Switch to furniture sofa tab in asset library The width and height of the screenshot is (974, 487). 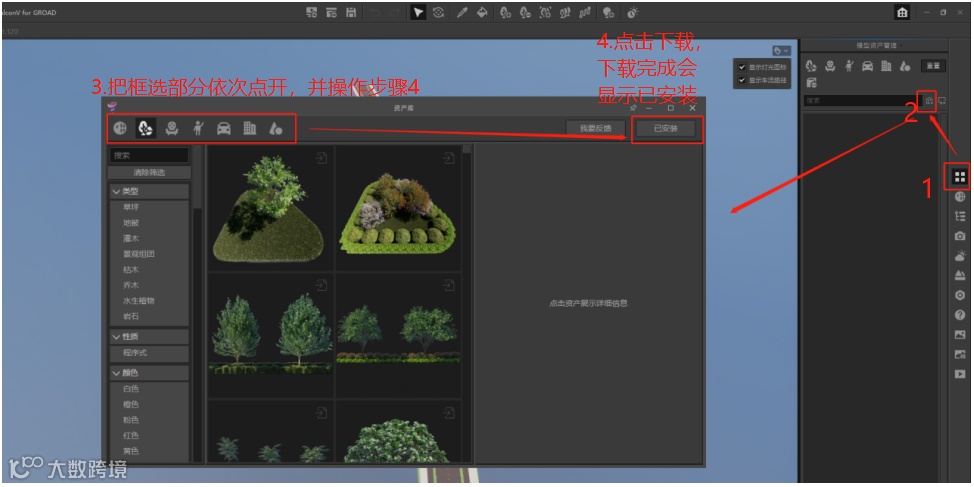pos(172,129)
